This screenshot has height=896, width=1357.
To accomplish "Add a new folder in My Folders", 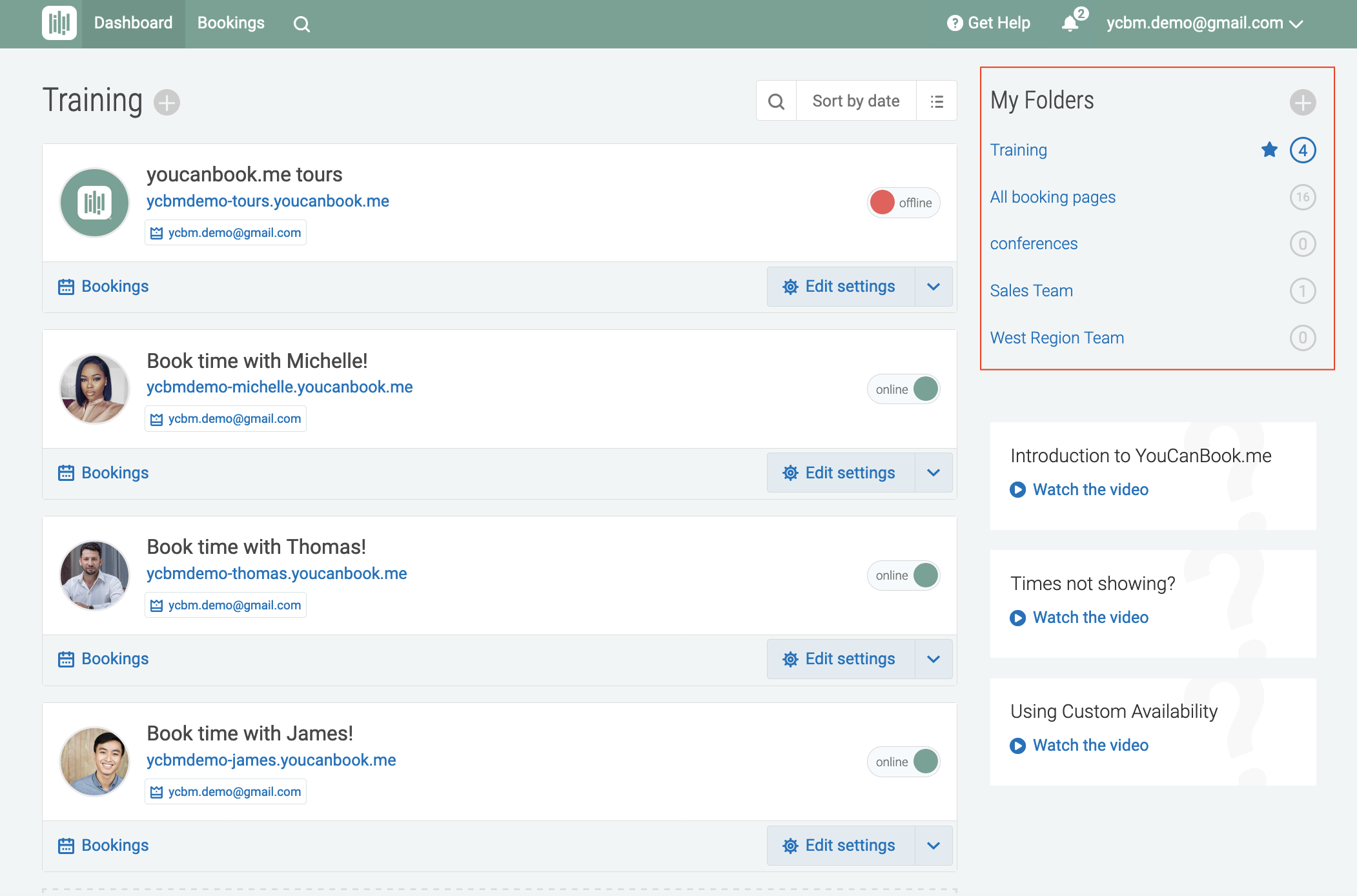I will click(1302, 102).
